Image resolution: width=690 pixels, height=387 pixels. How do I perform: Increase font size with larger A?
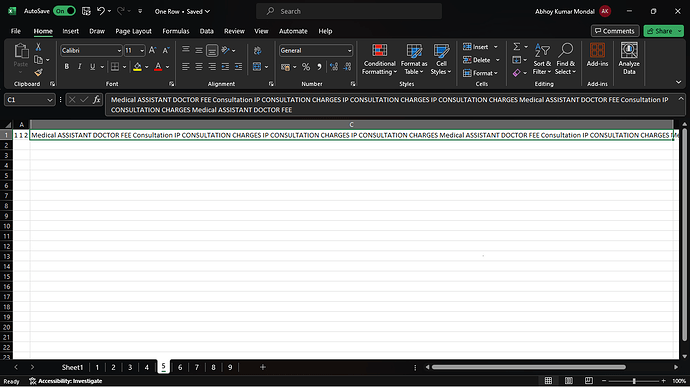[152, 51]
